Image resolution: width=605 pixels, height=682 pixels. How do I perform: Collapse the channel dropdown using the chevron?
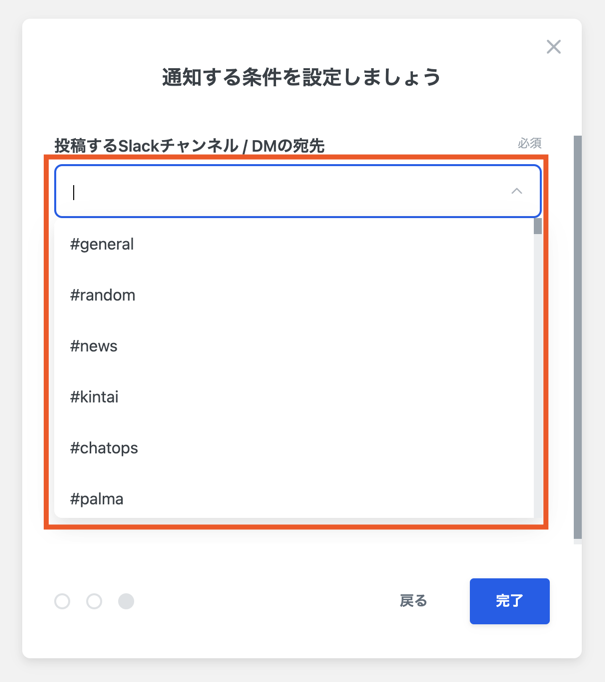click(516, 191)
